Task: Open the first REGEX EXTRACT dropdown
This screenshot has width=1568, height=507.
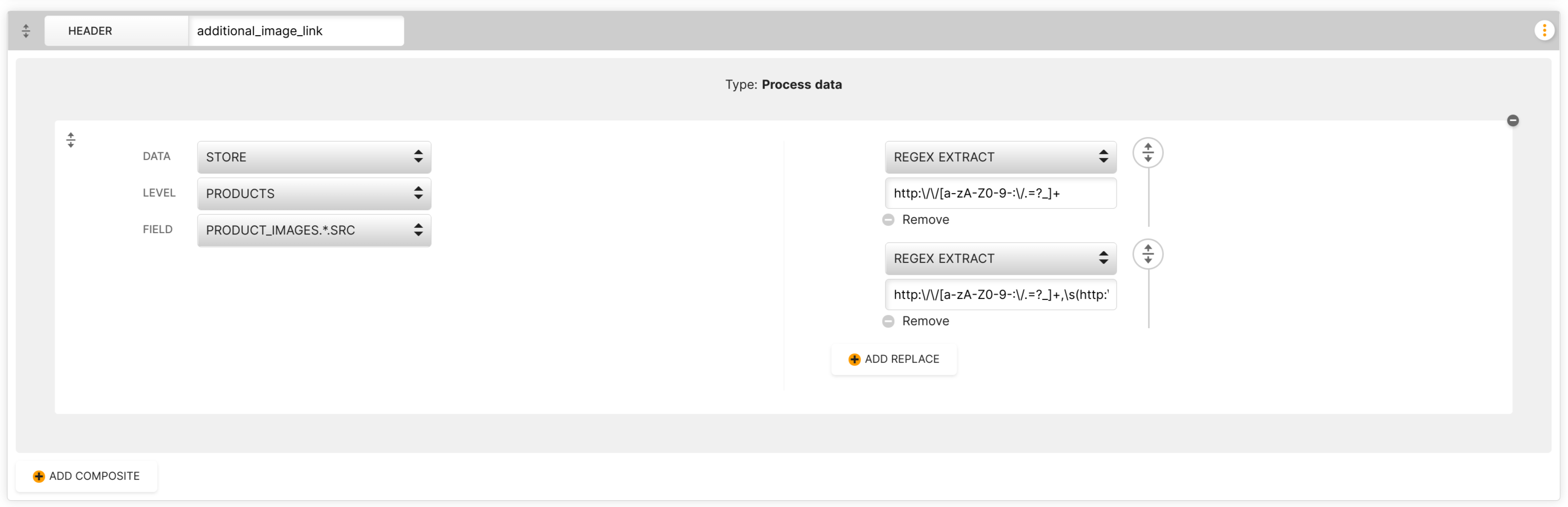Action: click(1000, 157)
